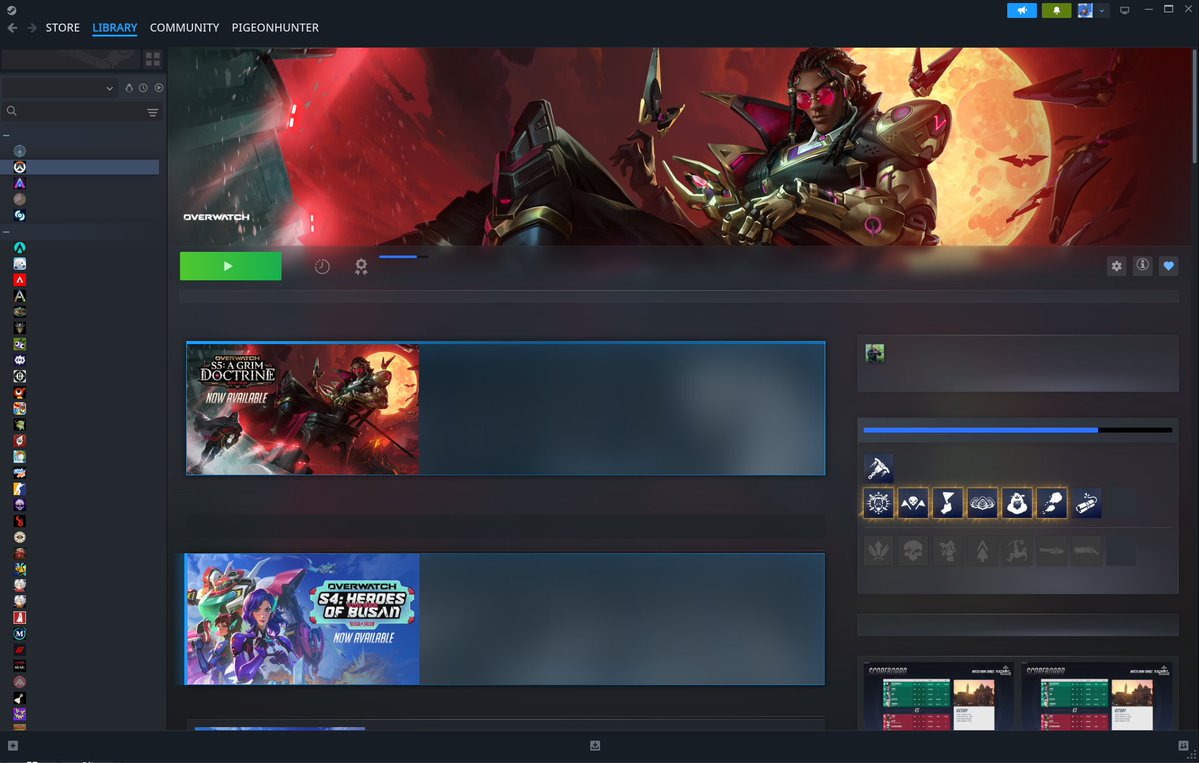Toggle the penguin-shaped library filter icon
The width and height of the screenshot is (1199, 763).
coord(128,88)
